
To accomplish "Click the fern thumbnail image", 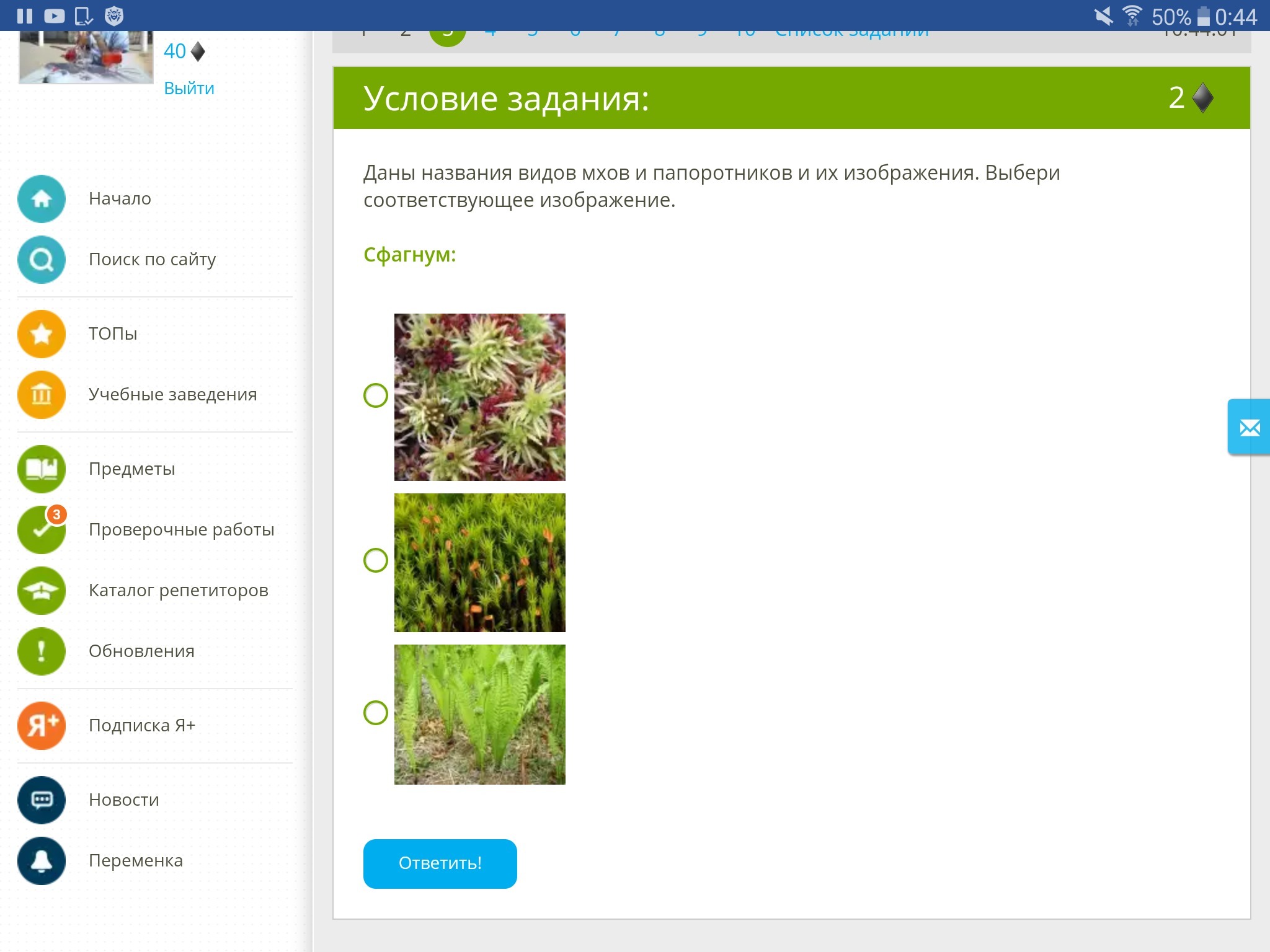I will click(479, 714).
